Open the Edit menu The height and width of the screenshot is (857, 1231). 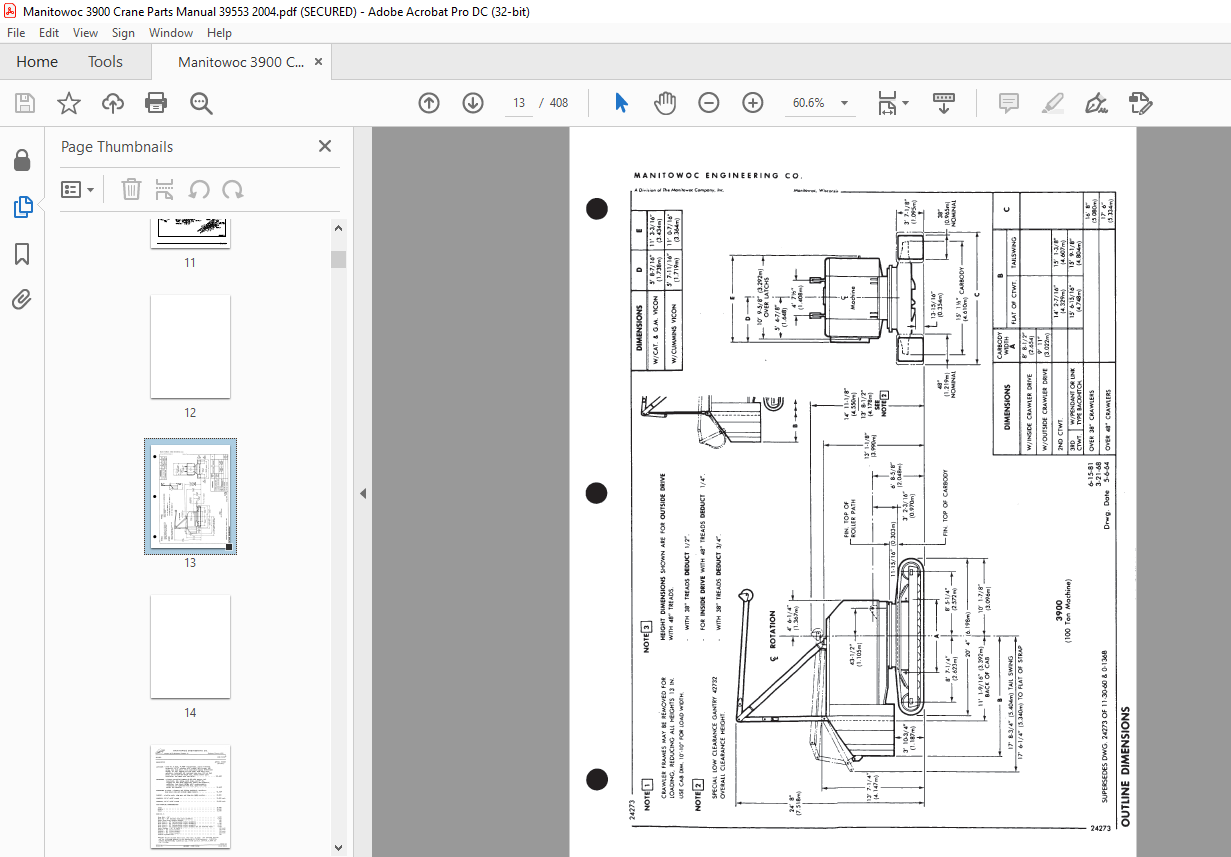49,33
